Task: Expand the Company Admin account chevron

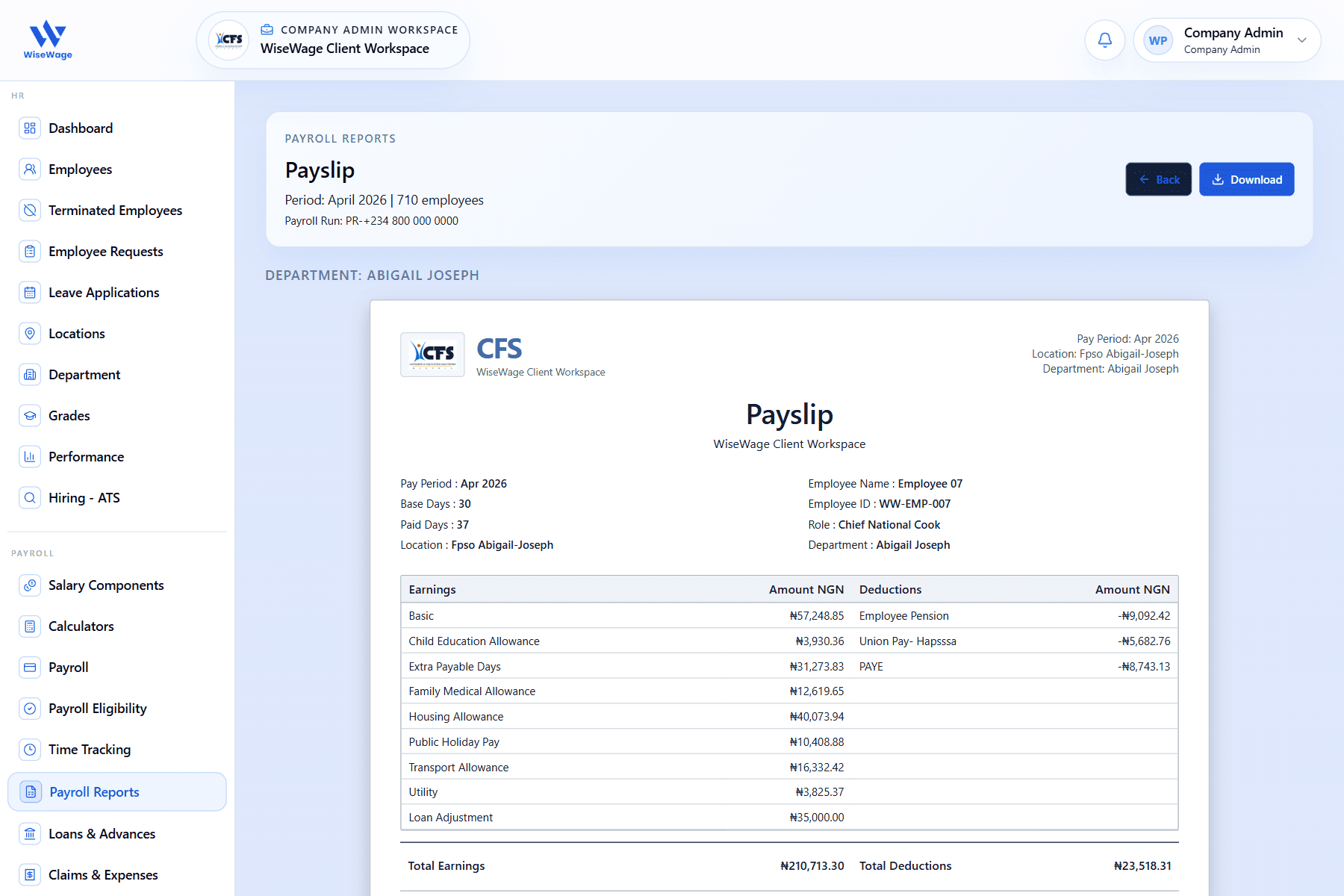Action: pyautogui.click(x=1302, y=40)
